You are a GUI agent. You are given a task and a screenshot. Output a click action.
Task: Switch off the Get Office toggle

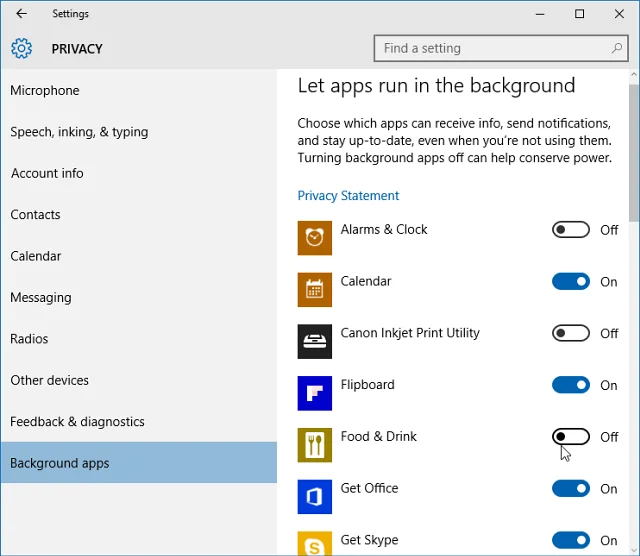(571, 489)
